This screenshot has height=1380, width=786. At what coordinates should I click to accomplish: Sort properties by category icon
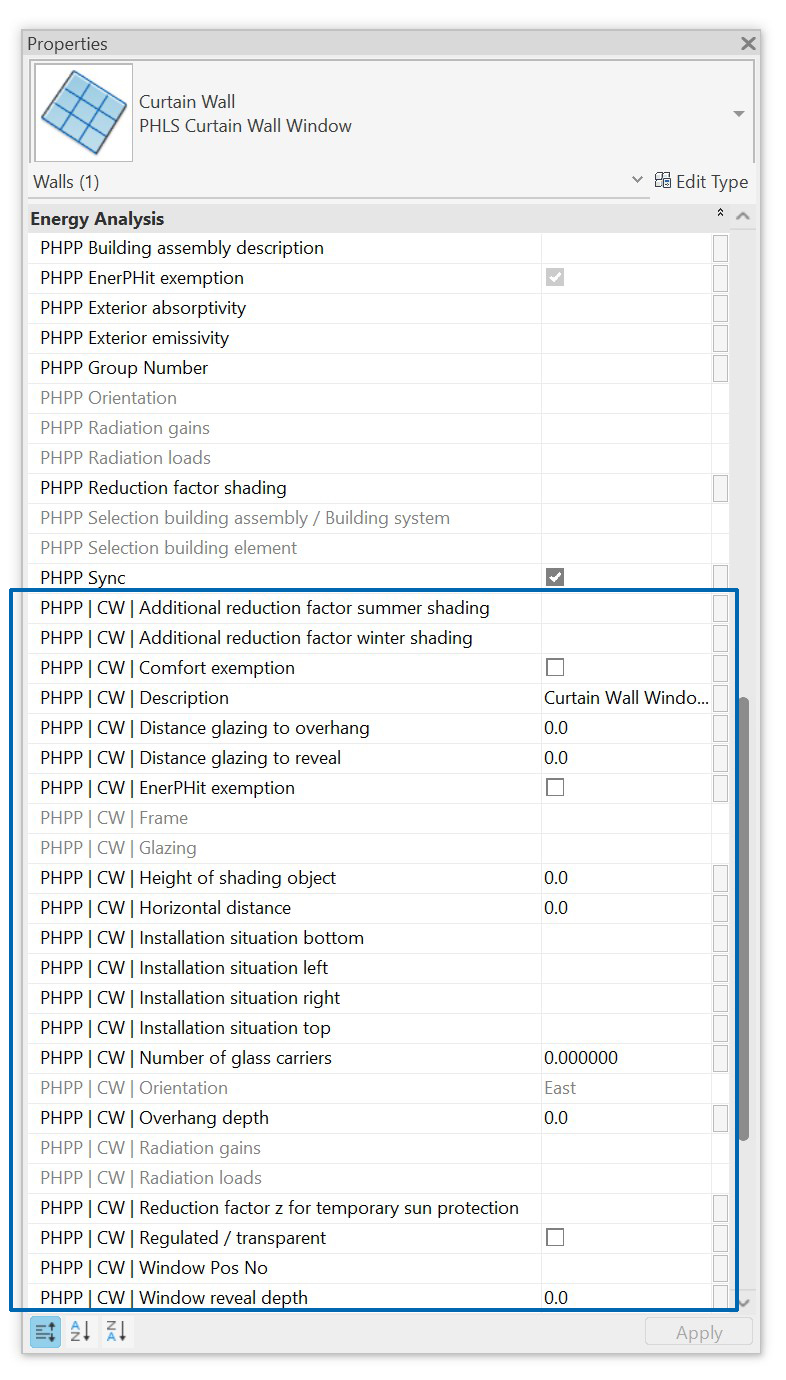pyautogui.click(x=45, y=1331)
